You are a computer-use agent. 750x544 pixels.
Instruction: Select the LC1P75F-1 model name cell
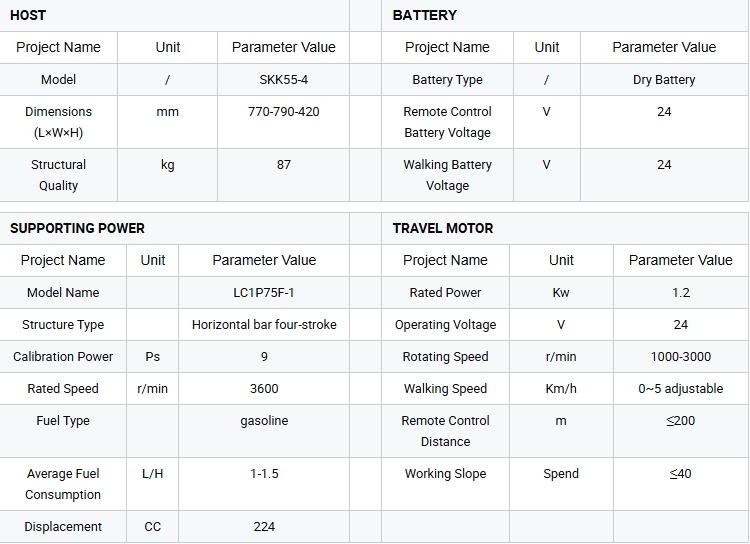264,292
